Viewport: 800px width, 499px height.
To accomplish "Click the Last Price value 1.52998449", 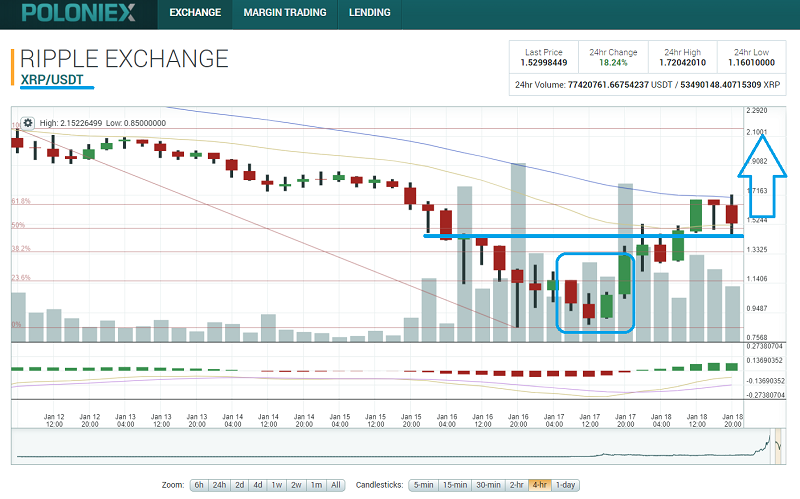I will 544,62.
